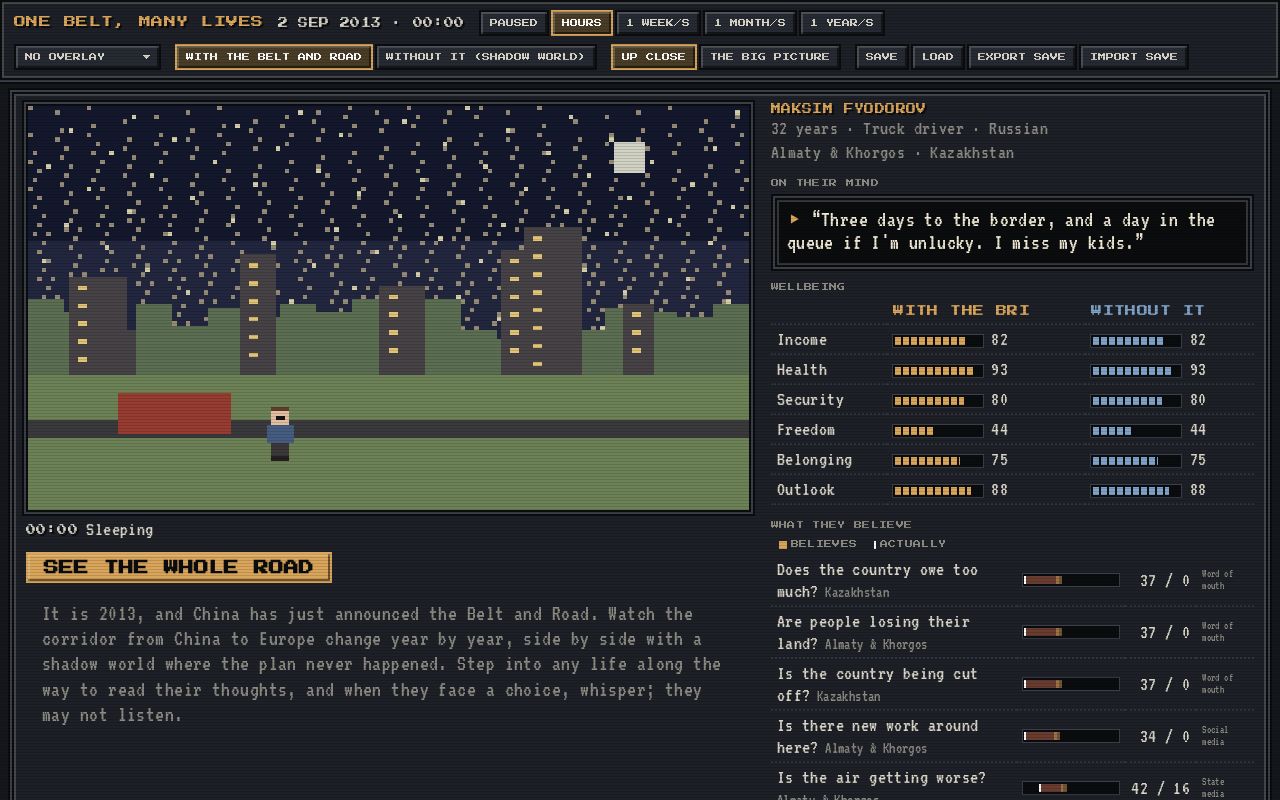Click the truck driver character in the scene

coord(280,434)
